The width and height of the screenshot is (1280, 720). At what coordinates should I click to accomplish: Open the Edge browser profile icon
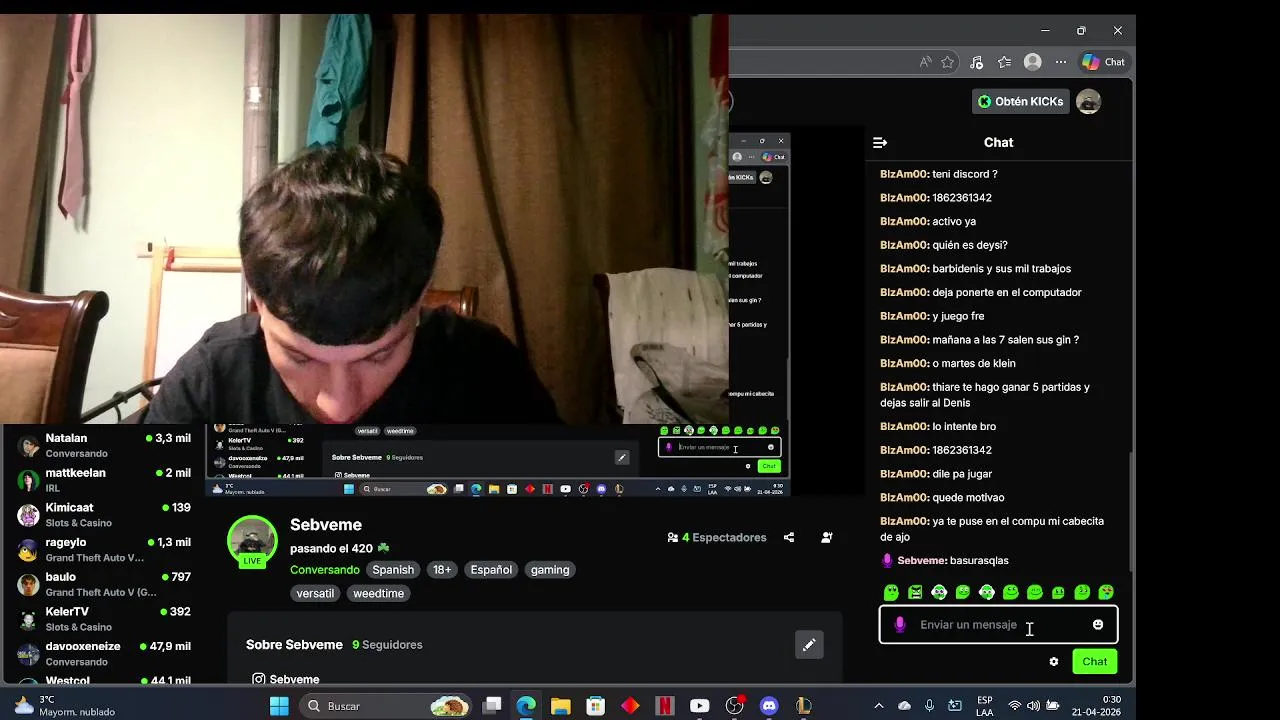pyautogui.click(x=1033, y=62)
